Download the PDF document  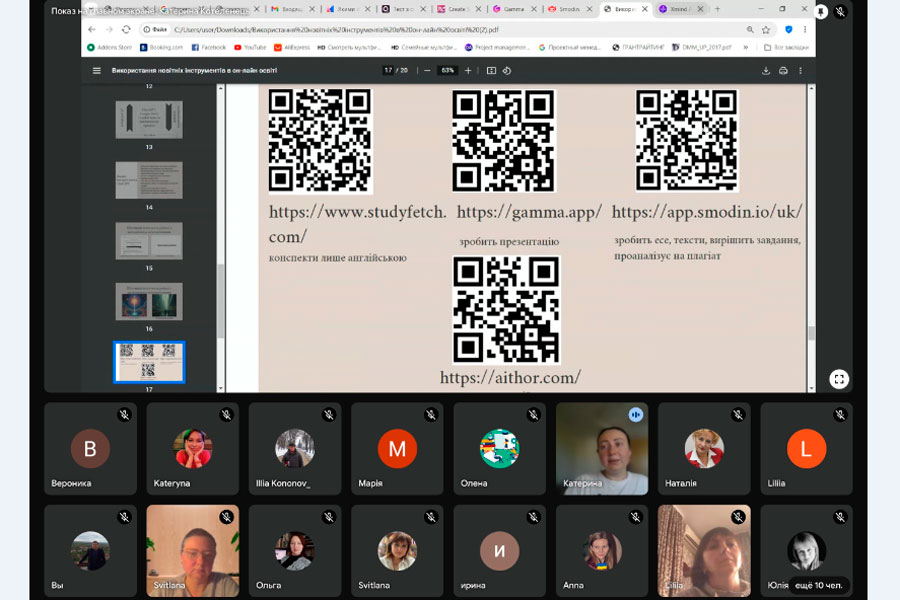766,71
